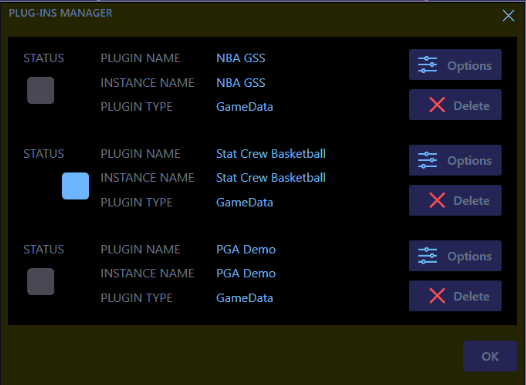Click the PLUG-INS MANAGER title text

pos(60,13)
